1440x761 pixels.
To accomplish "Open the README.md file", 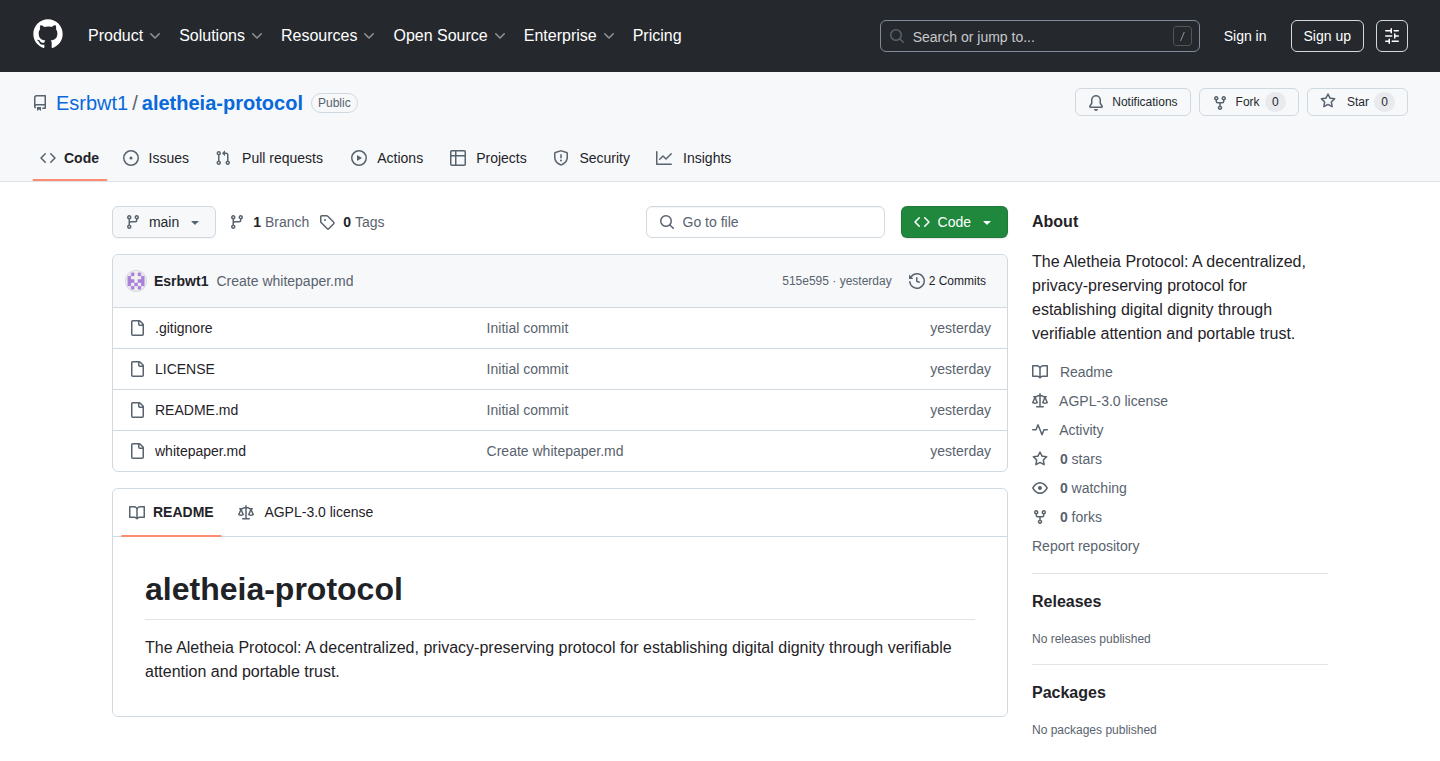I will 197,410.
